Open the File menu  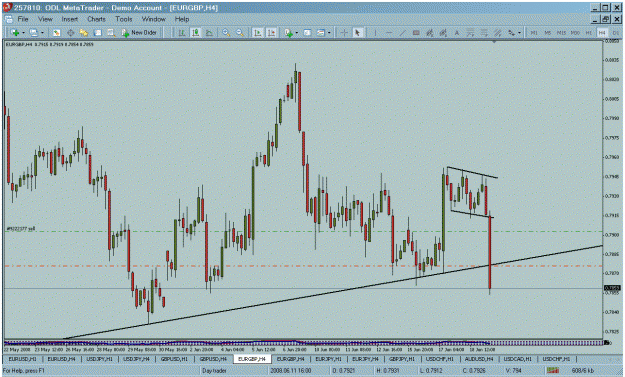click(x=23, y=19)
